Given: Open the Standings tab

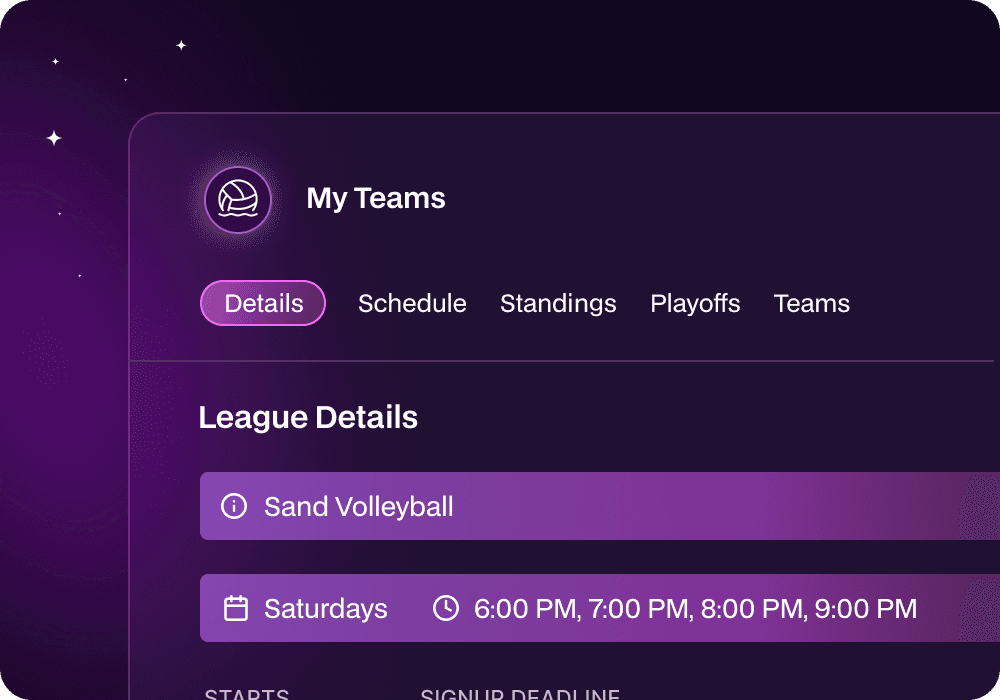Looking at the screenshot, I should coord(558,303).
